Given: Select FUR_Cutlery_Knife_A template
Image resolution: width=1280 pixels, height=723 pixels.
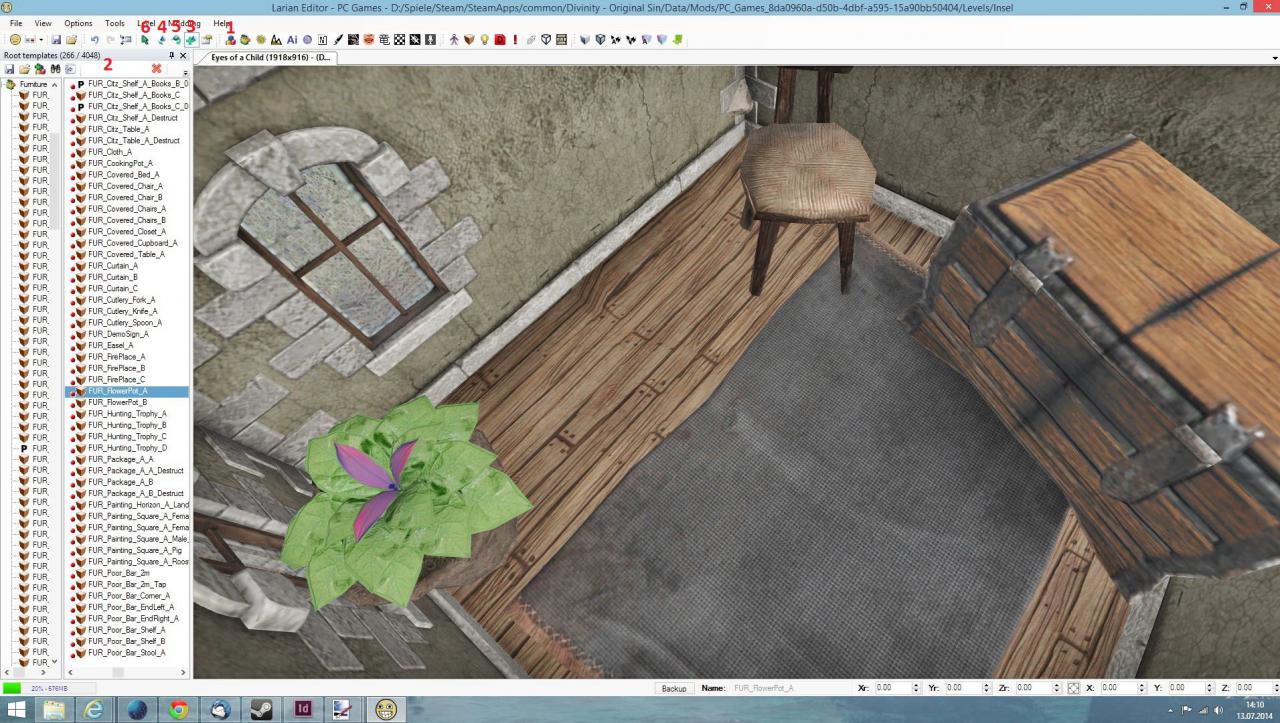Looking at the screenshot, I should point(122,311).
